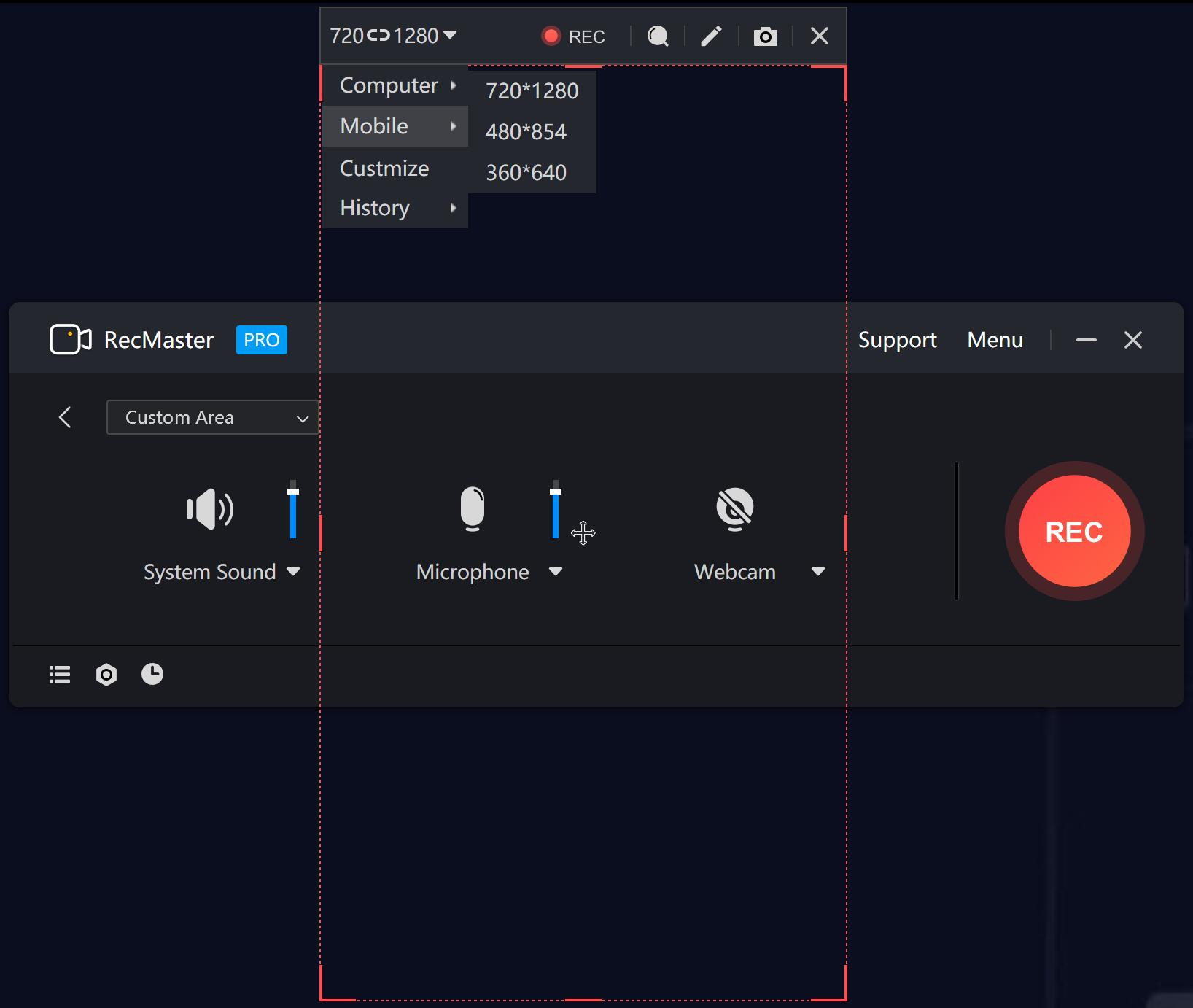
Task: Minimize the RecMaster window
Action: 1086,340
